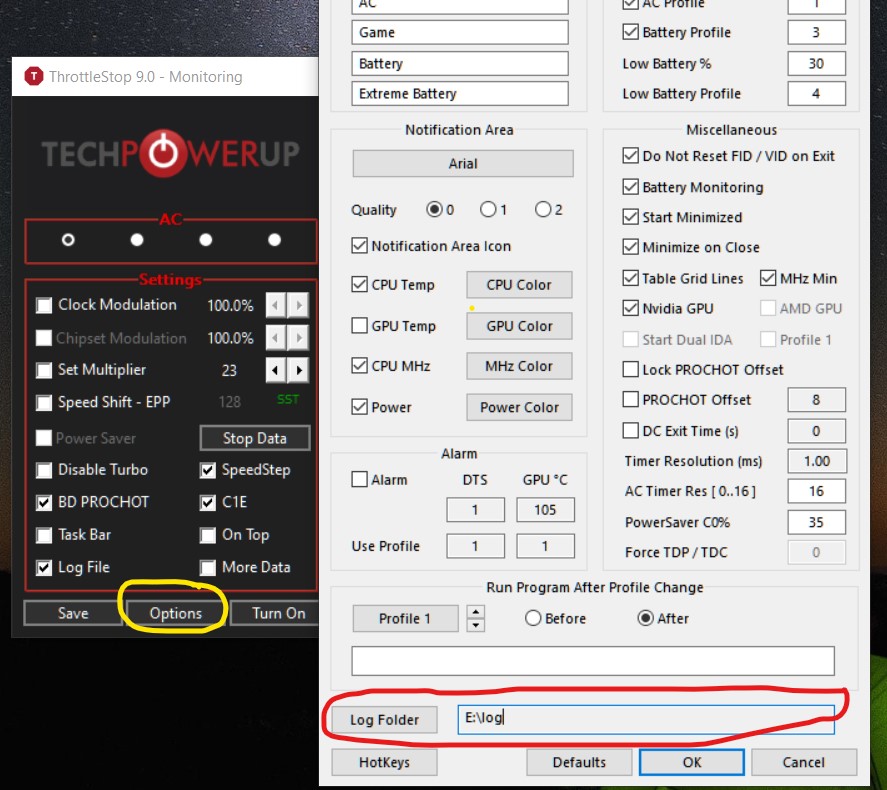Viewport: 887px width, 790px height.
Task: Click the log folder path field
Action: [645, 719]
